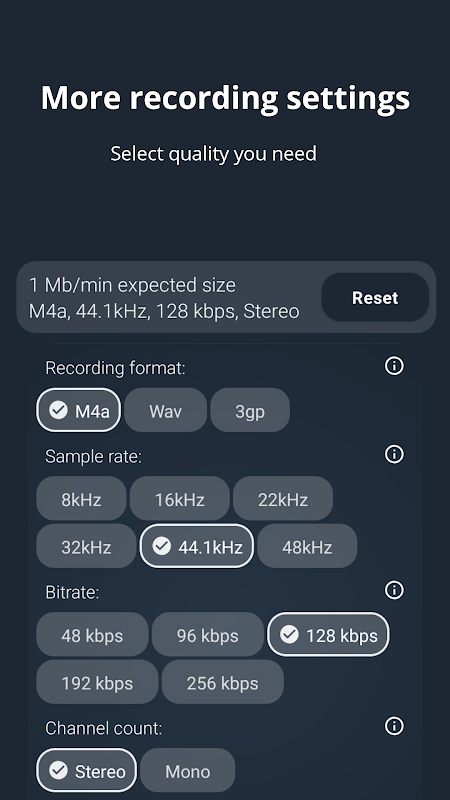Viewport: 450px width, 800px height.
Task: Choose 22kHz sample rate
Action: pos(283,498)
